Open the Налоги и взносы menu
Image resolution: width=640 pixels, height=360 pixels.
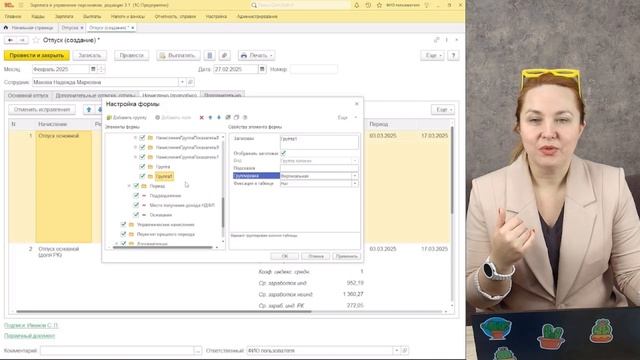click(128, 17)
